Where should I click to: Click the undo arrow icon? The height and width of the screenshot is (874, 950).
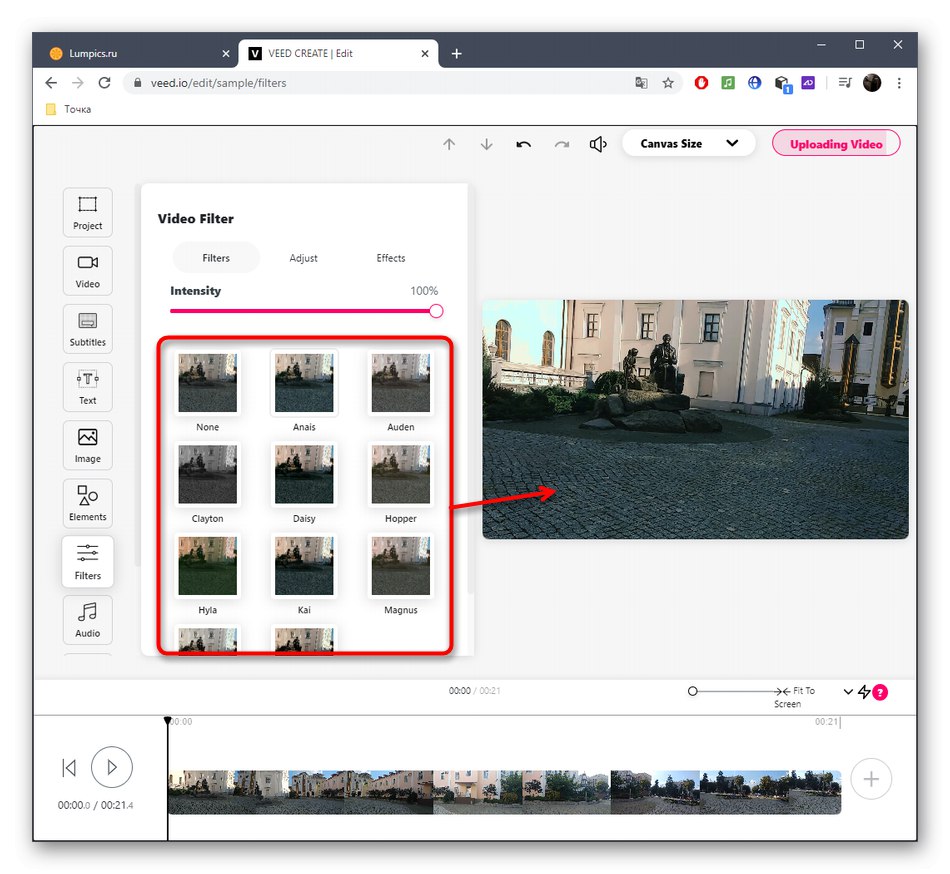(524, 144)
